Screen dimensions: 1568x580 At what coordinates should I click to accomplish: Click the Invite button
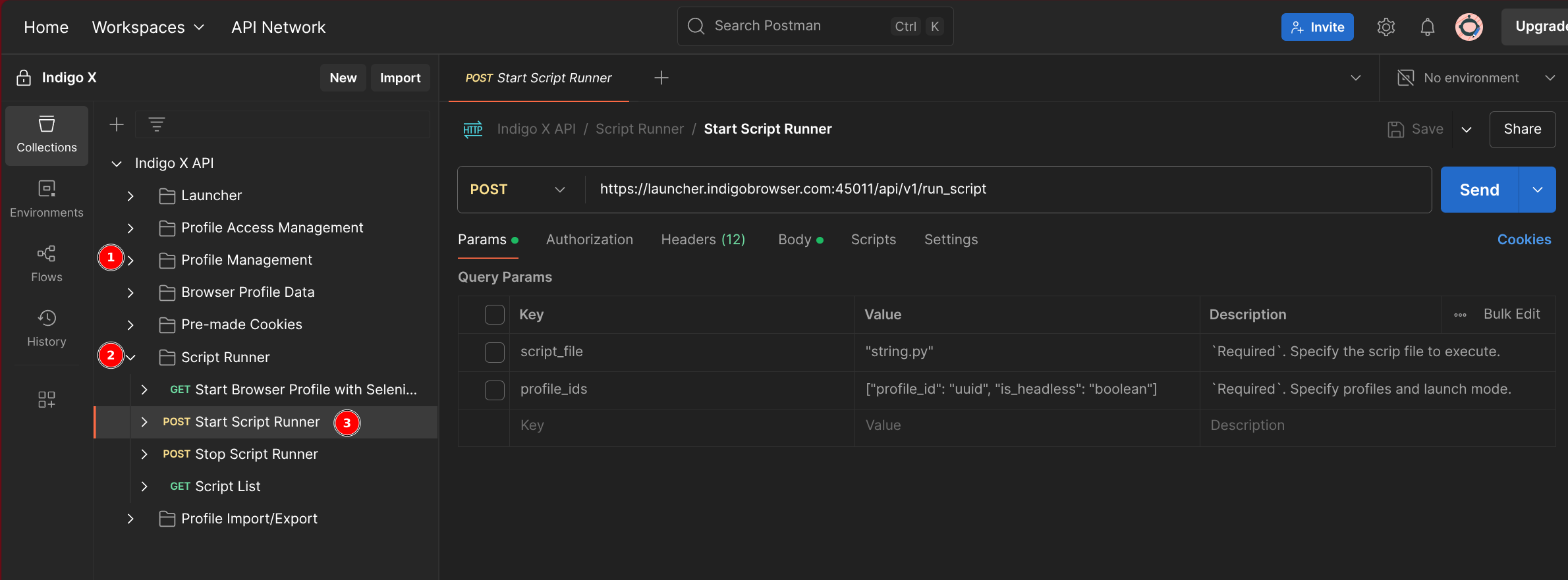click(1318, 27)
